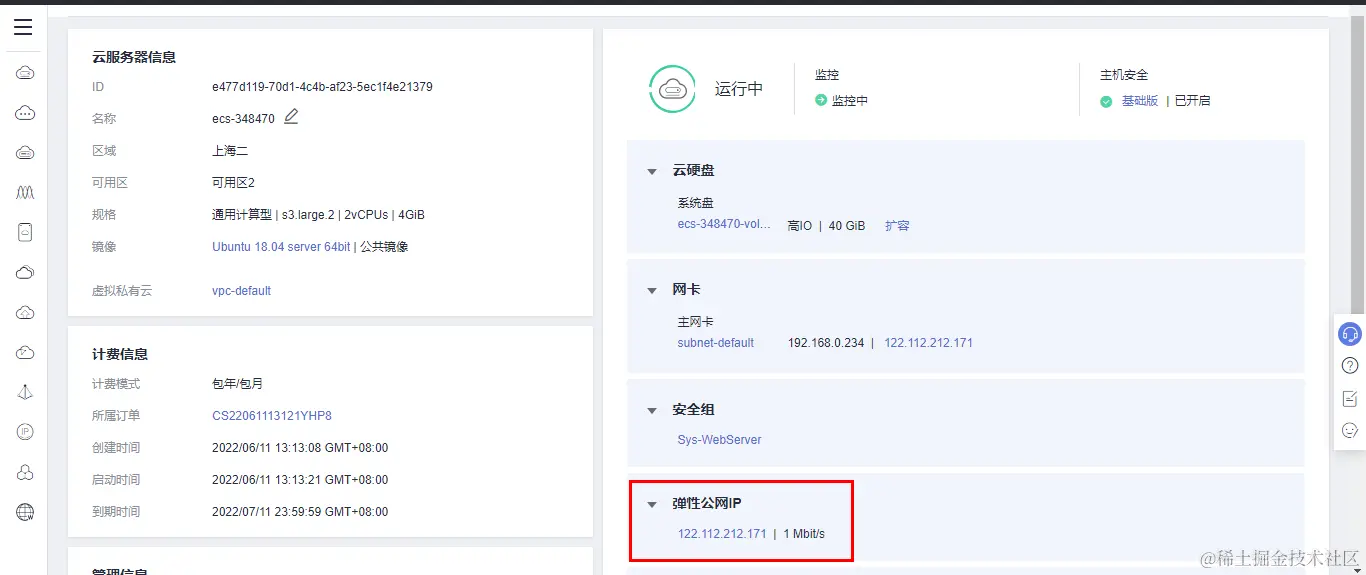Open the cloud server icon in sidebar
The height and width of the screenshot is (575, 1366).
point(25,73)
